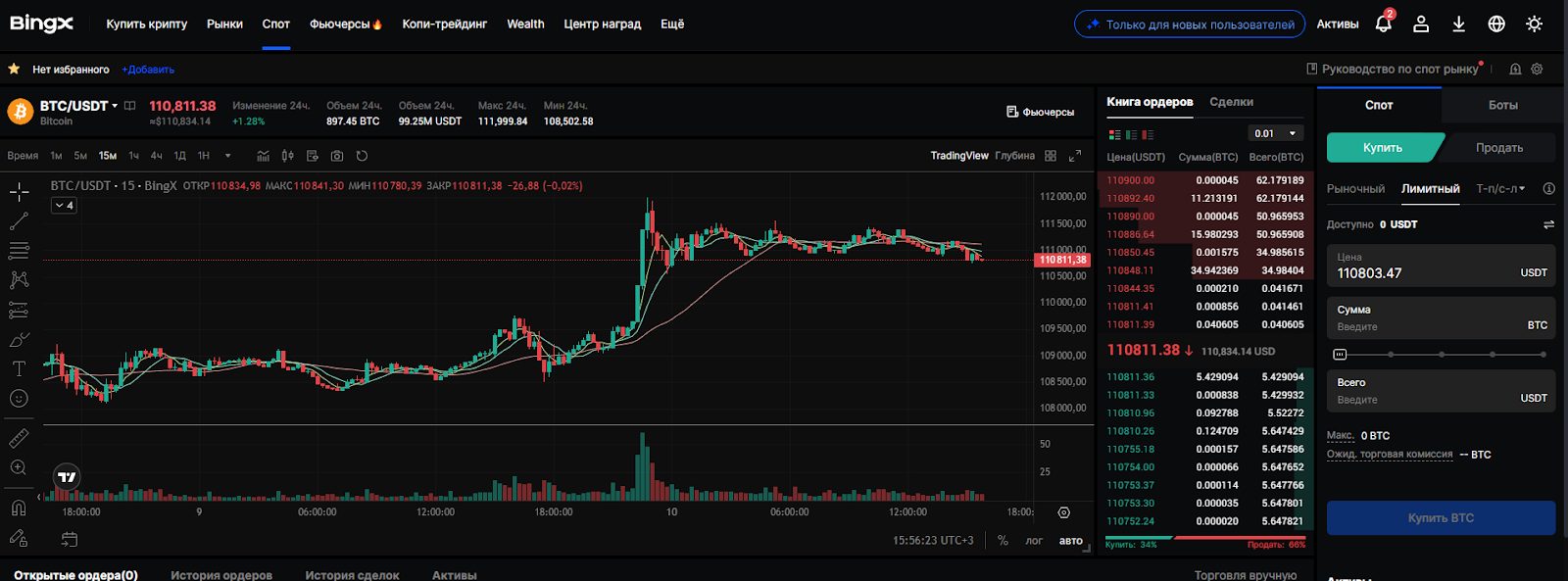Toggle the авто auto scale

[1071, 541]
